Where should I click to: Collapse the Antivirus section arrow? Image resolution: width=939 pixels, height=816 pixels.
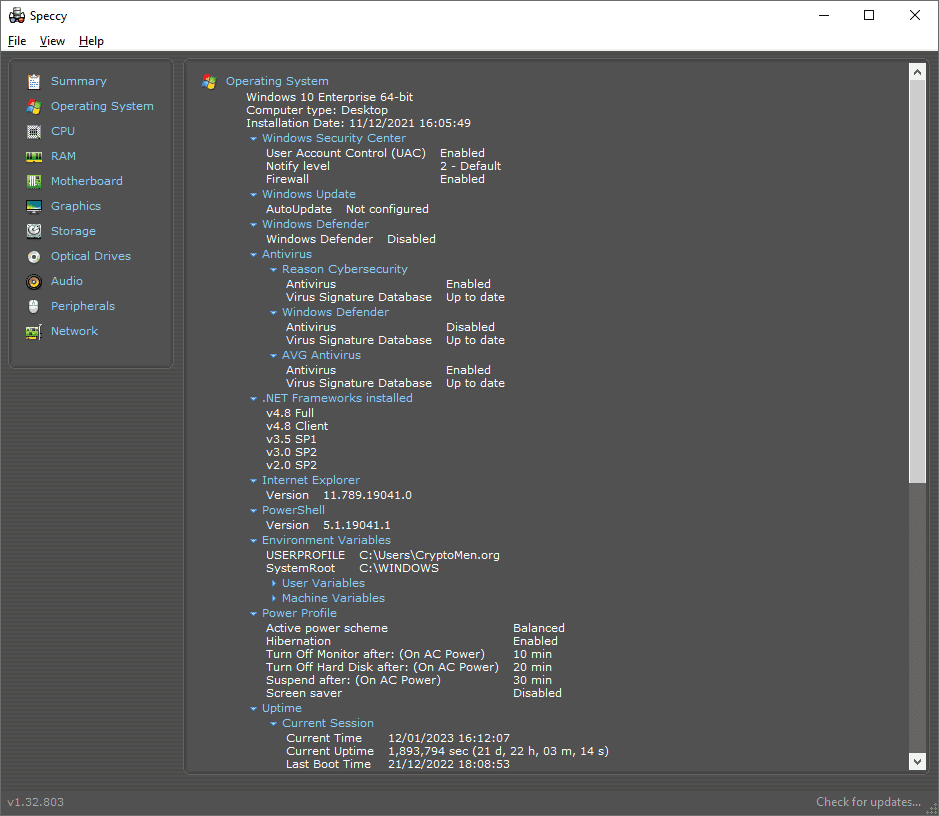tap(254, 255)
